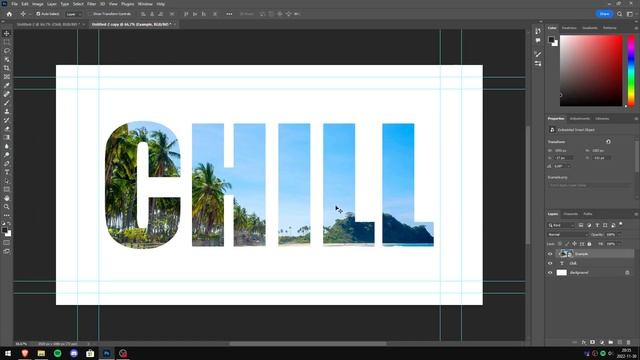Switch to the Channels tab
640x360 pixels.
pos(571,214)
